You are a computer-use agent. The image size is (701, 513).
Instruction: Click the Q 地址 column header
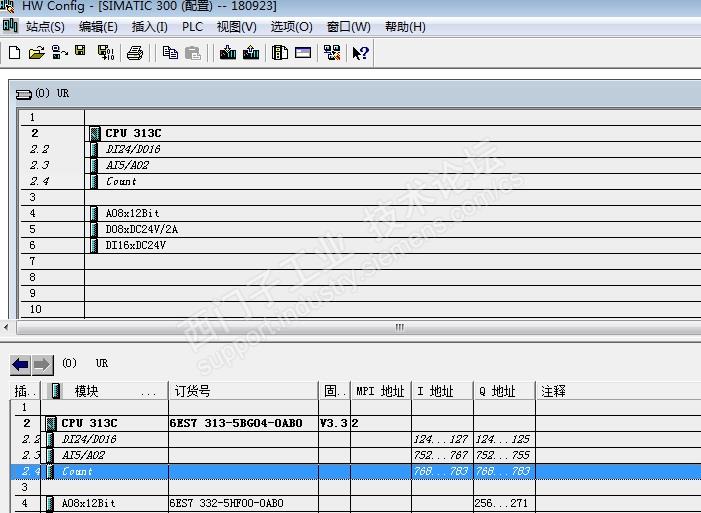[504, 391]
